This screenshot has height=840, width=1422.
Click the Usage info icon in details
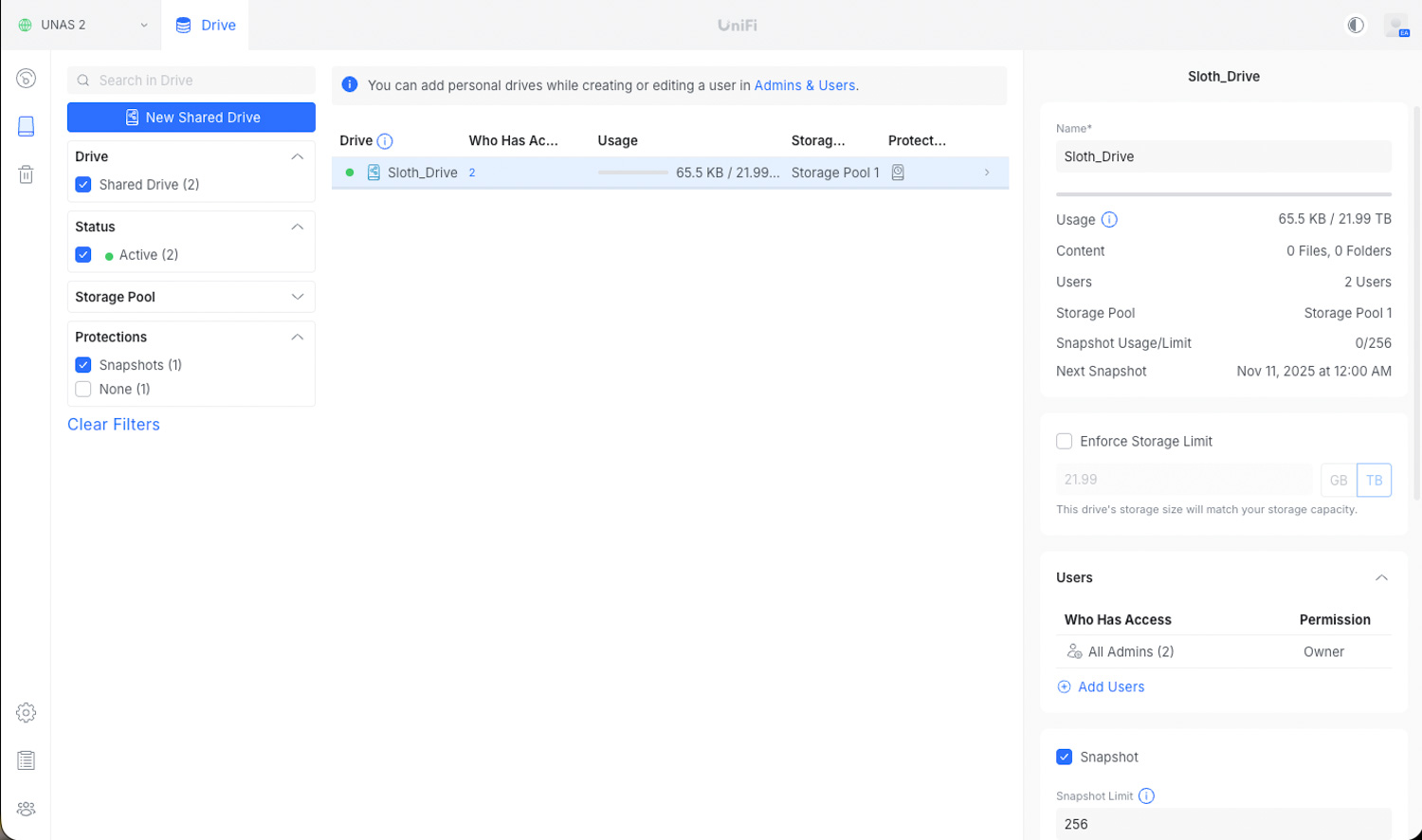(x=1109, y=220)
